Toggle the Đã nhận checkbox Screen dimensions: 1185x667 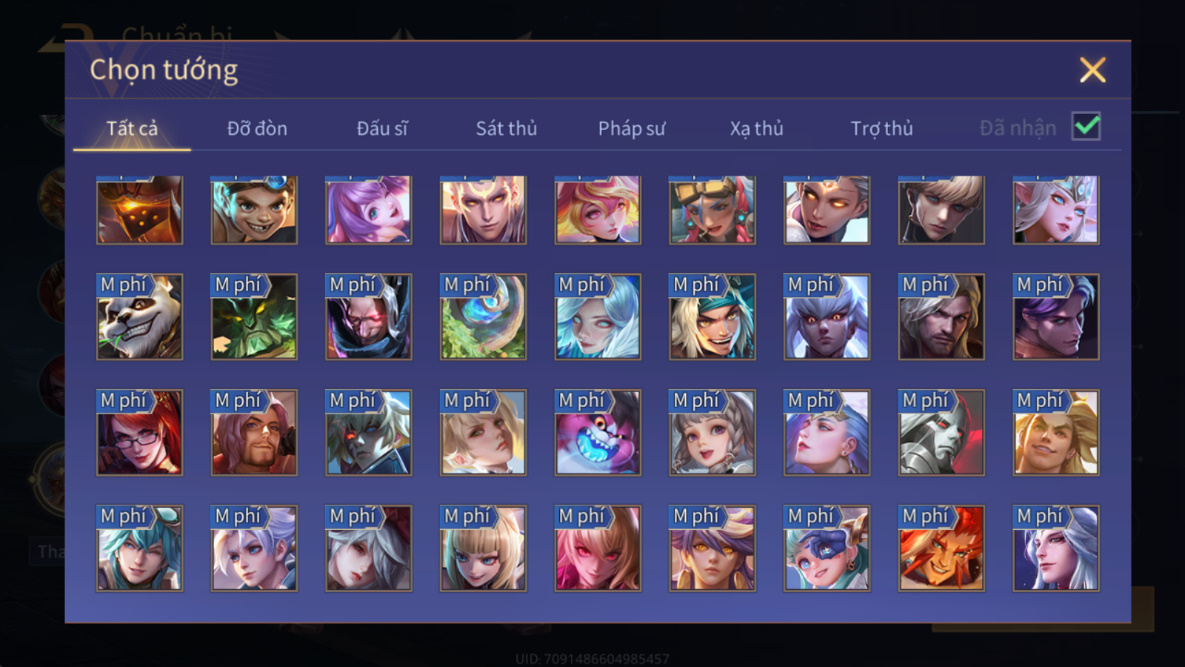pyautogui.click(x=1086, y=126)
